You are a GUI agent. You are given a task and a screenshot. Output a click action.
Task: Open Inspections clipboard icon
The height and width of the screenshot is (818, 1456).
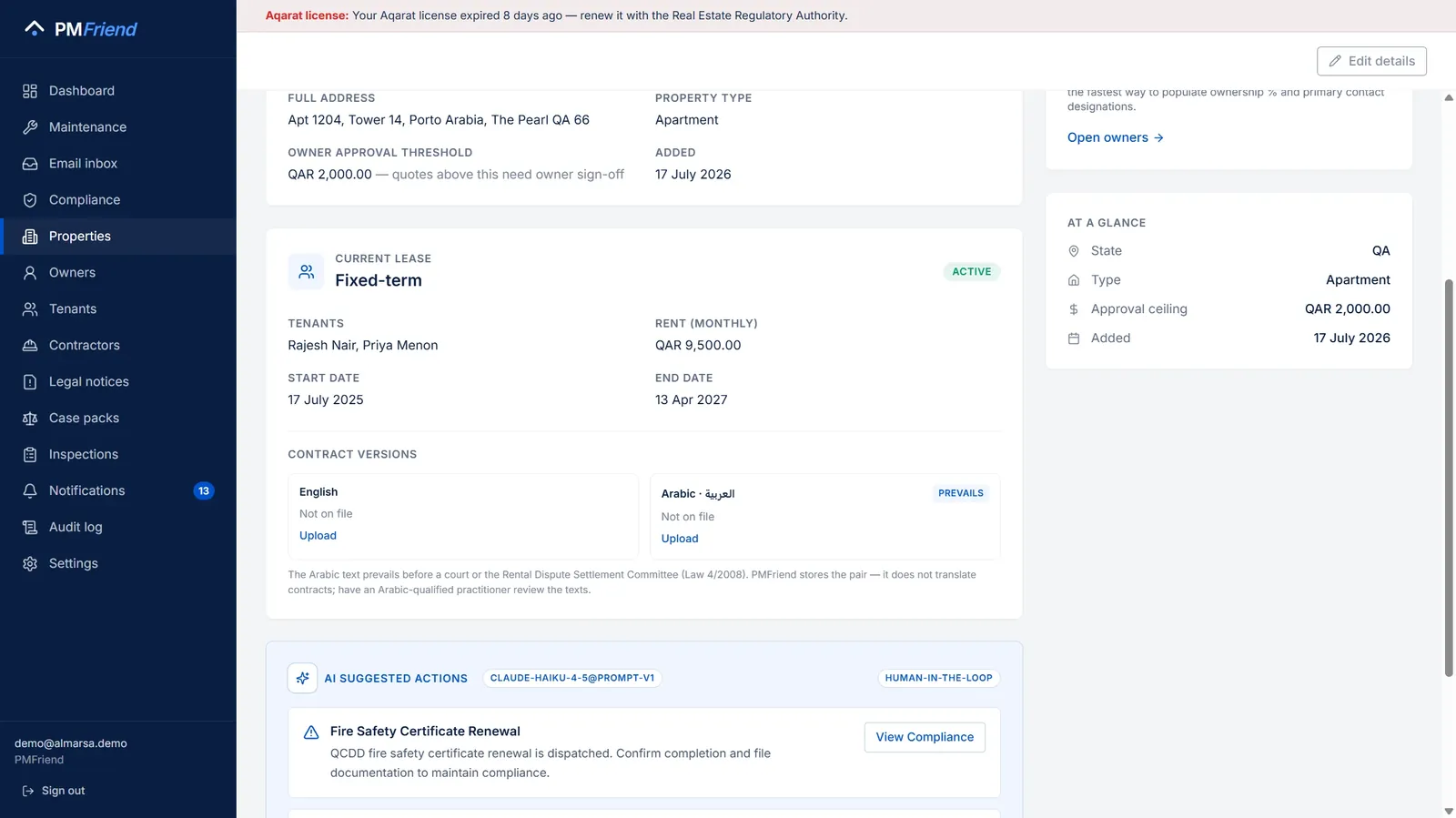click(x=30, y=455)
